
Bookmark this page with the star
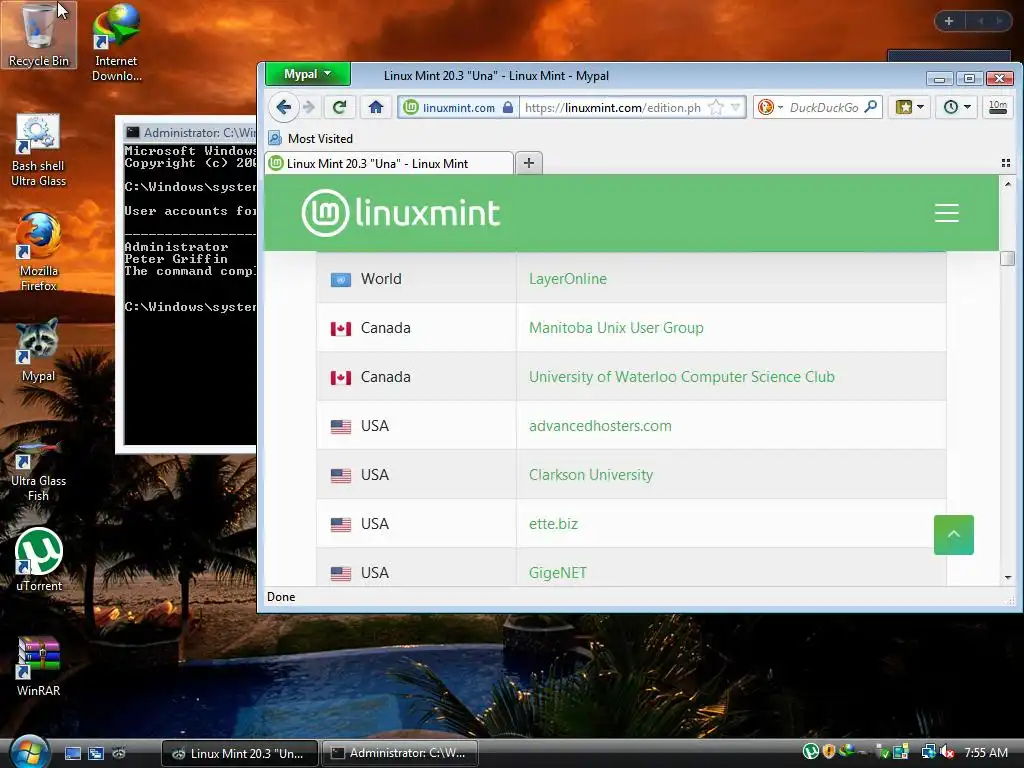click(716, 108)
